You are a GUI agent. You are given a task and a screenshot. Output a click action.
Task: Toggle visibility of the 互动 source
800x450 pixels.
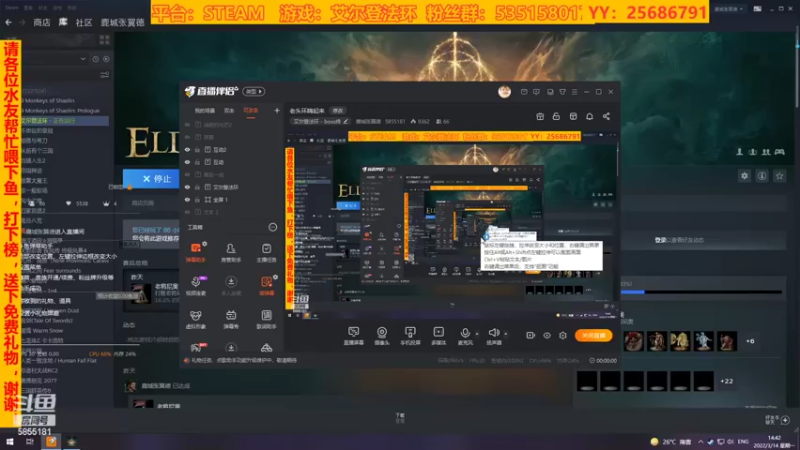[x=187, y=162]
